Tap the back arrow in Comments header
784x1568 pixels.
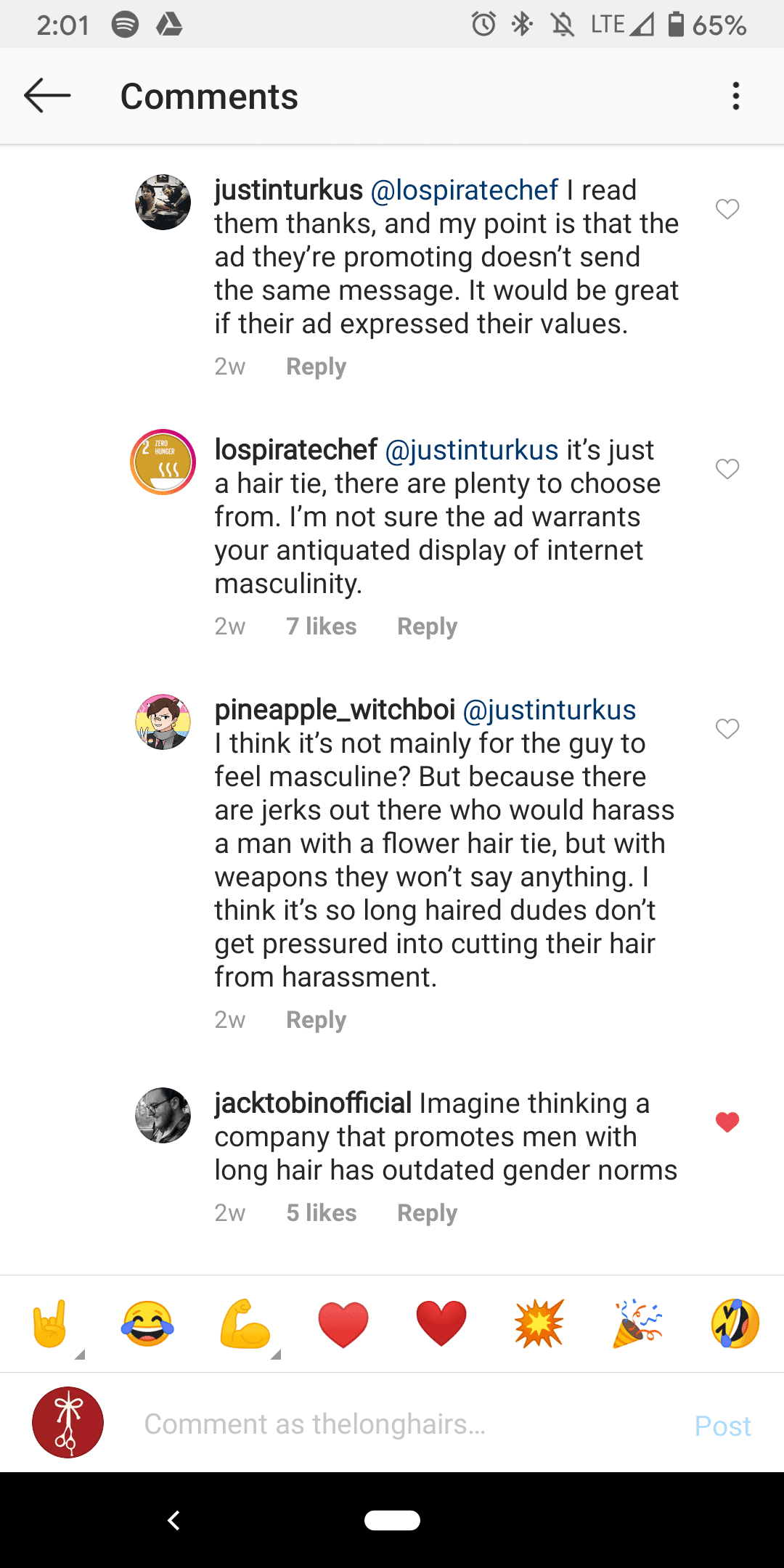point(47,96)
